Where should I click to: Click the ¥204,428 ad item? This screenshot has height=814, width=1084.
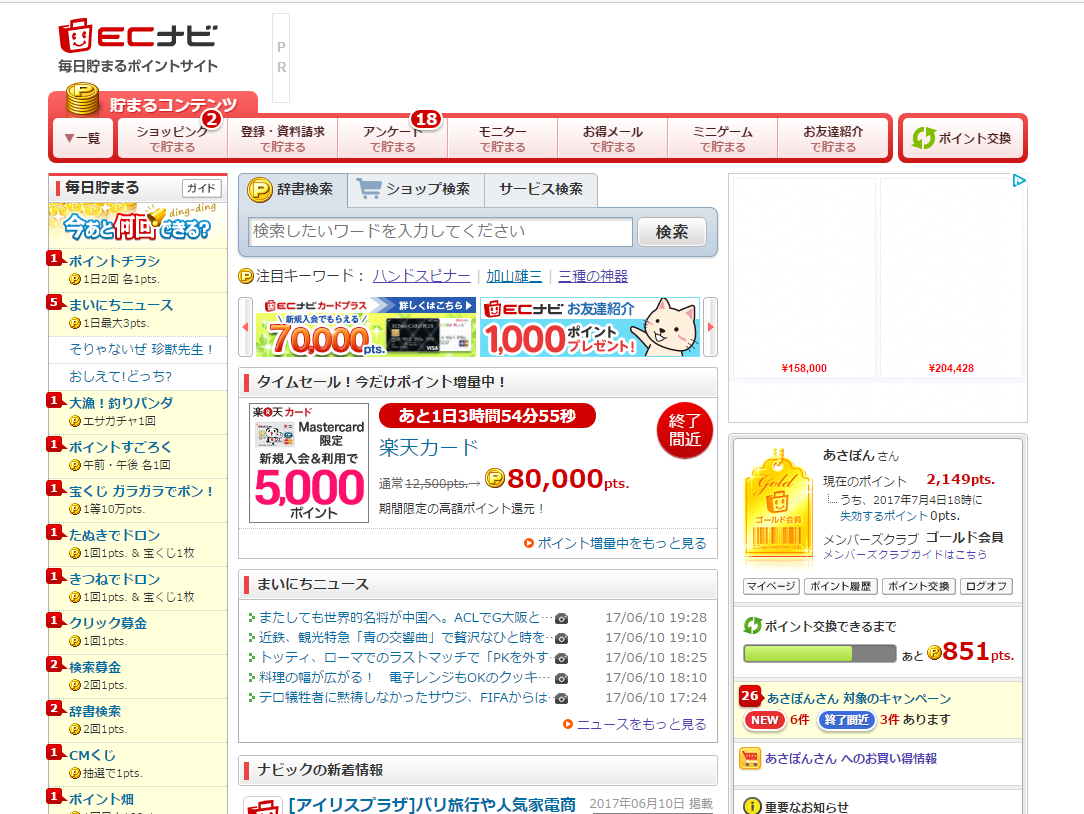click(951, 278)
